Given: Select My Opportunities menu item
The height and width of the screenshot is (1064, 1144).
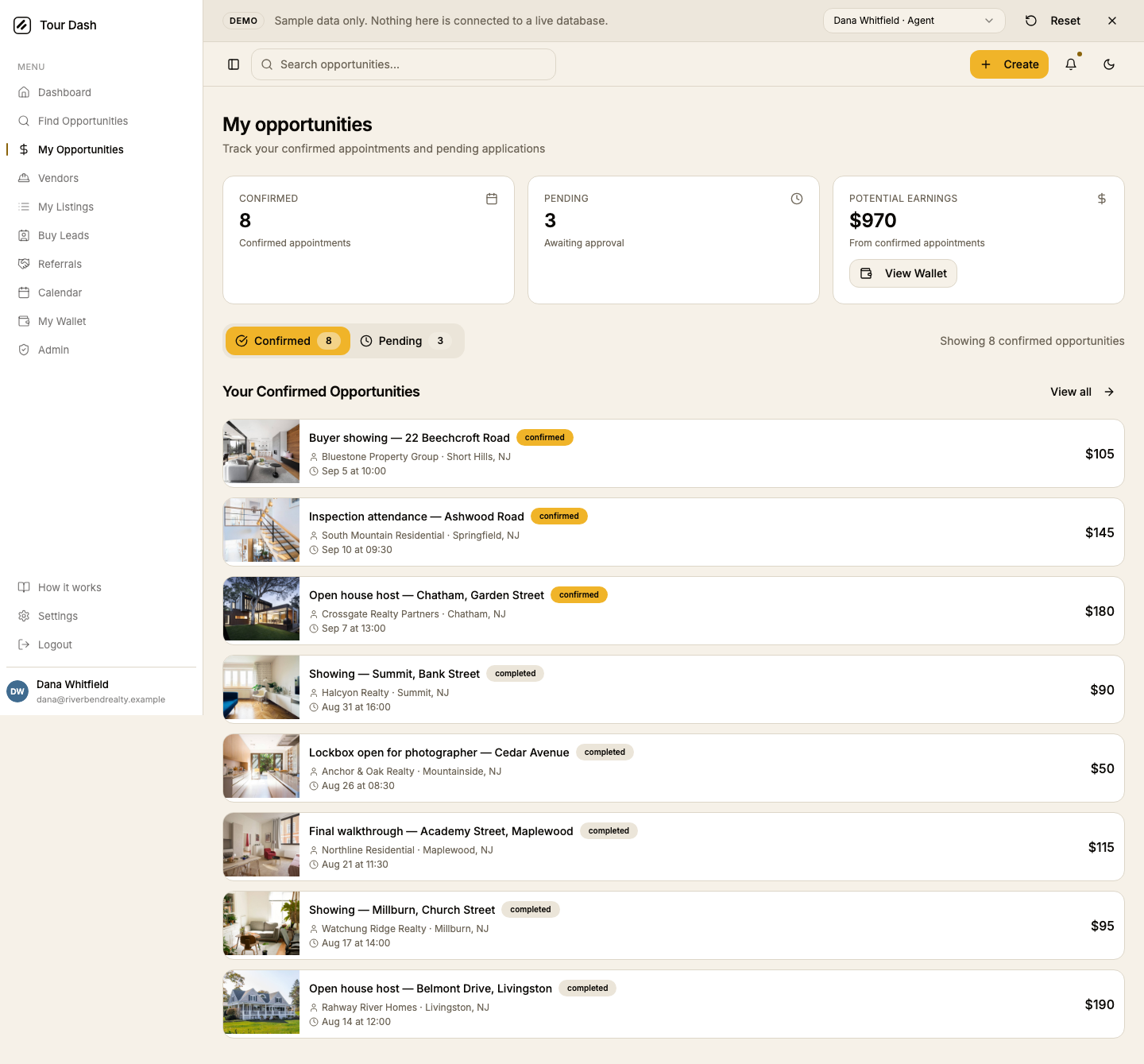Looking at the screenshot, I should click(101, 149).
